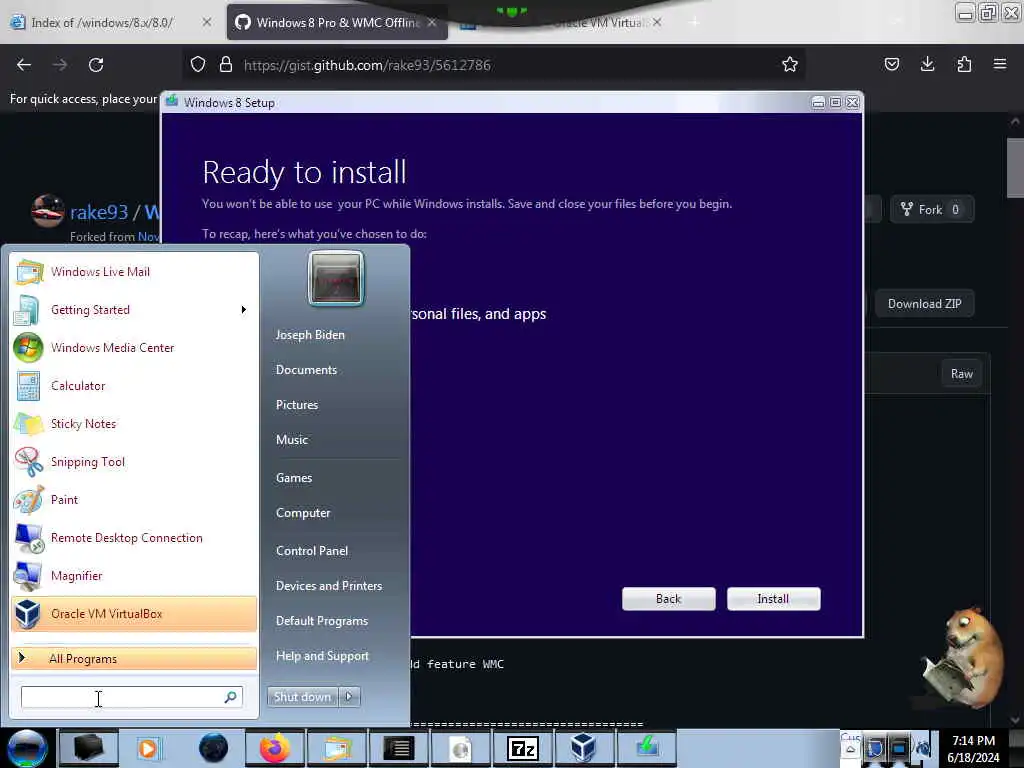Open Firefox from the taskbar
1024x768 pixels.
274,748
